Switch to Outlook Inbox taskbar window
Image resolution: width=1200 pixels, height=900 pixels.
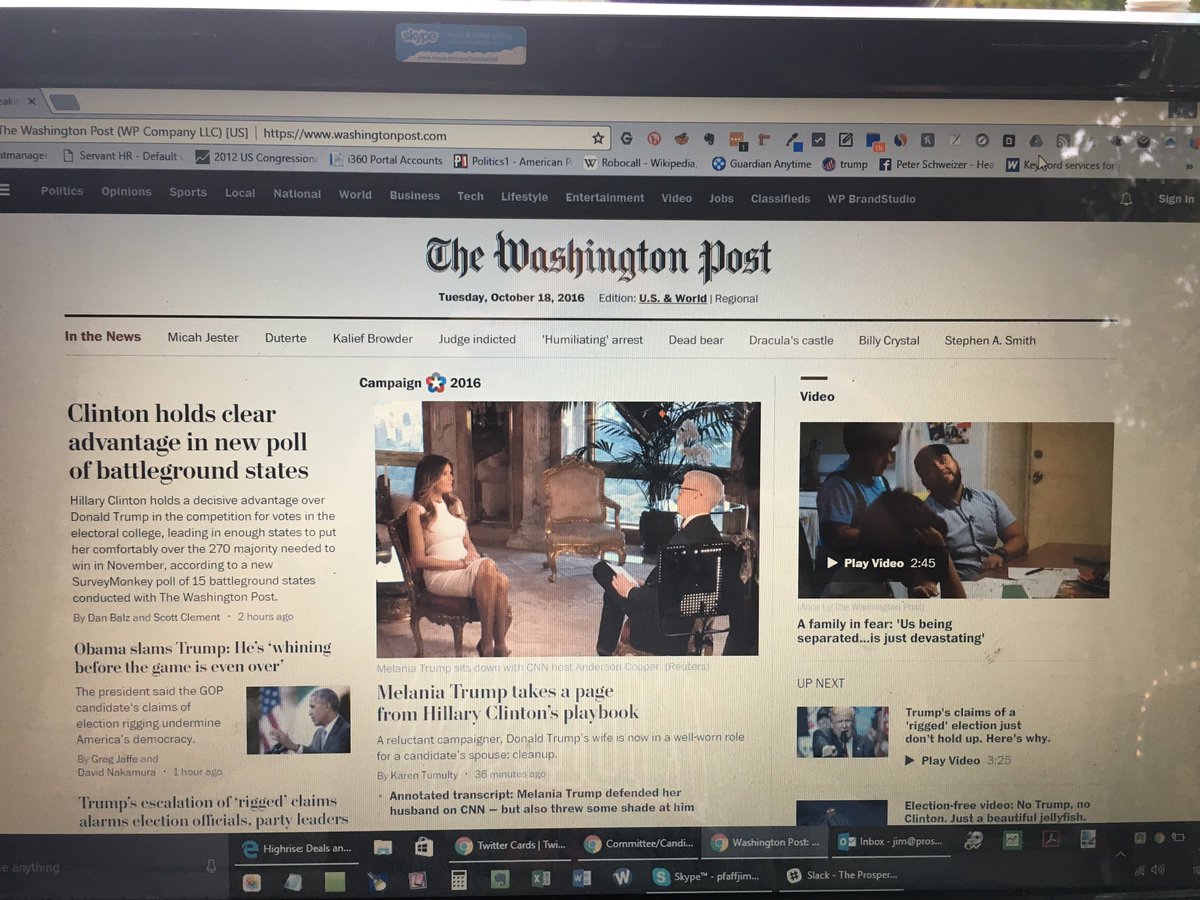tap(890, 841)
